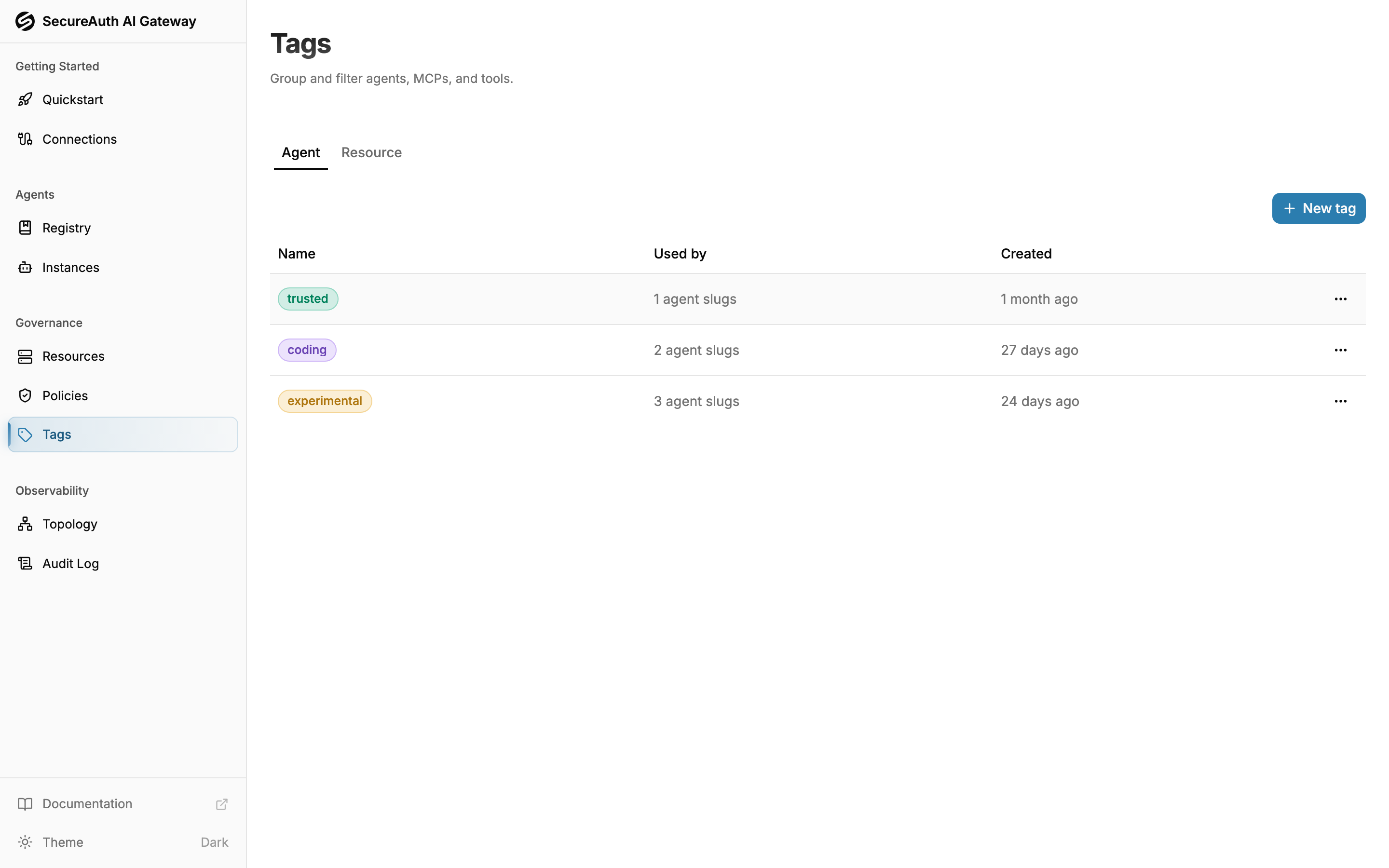Toggle the theme to Dark
The image size is (1389, 868).
(123, 842)
